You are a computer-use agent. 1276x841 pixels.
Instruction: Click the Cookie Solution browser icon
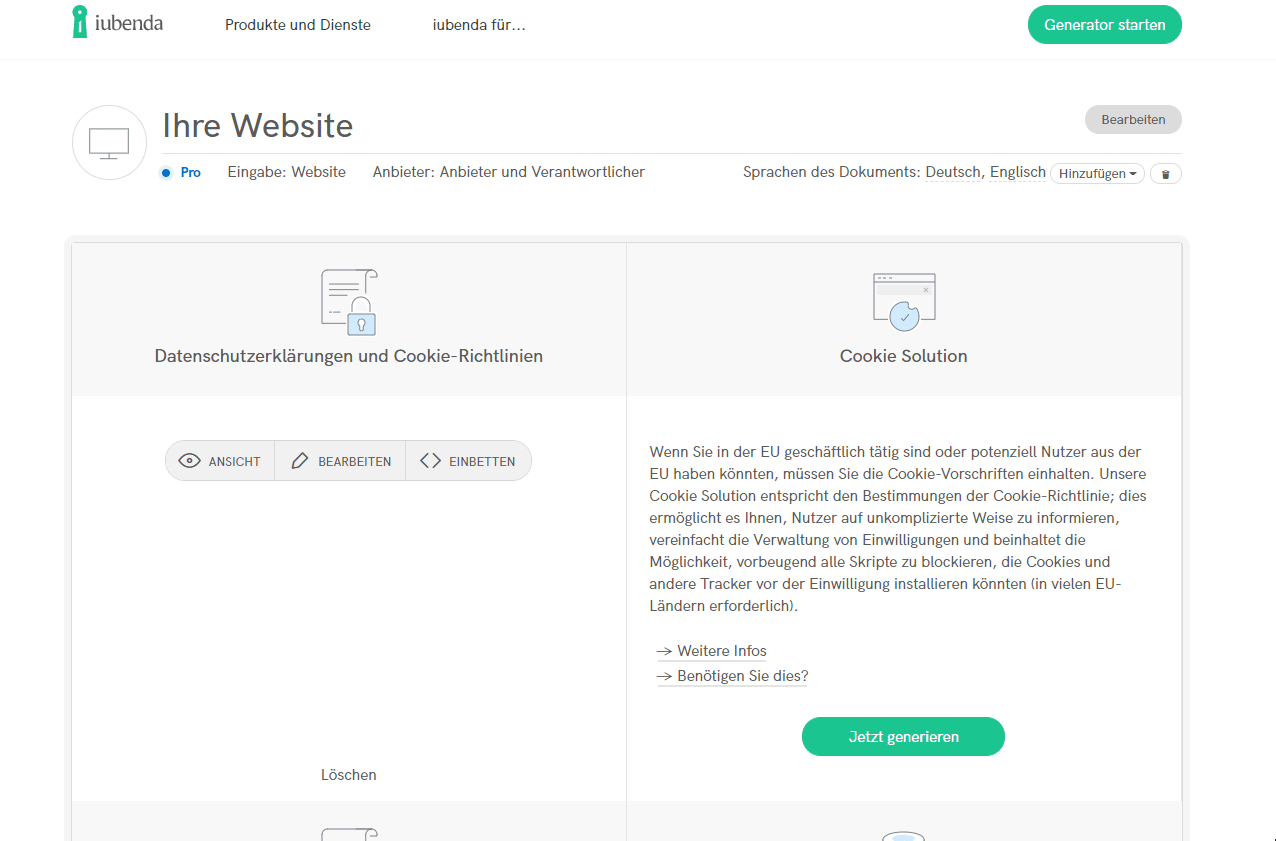click(x=903, y=297)
